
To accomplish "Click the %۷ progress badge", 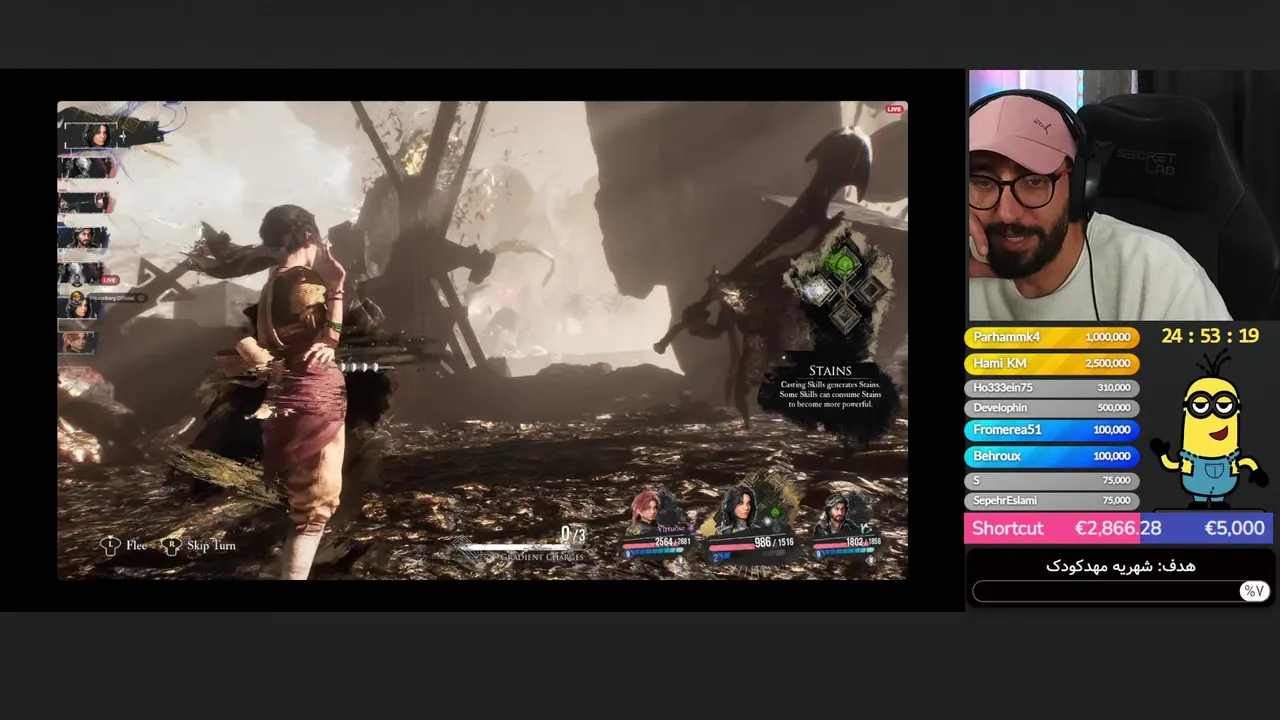I will (1253, 591).
